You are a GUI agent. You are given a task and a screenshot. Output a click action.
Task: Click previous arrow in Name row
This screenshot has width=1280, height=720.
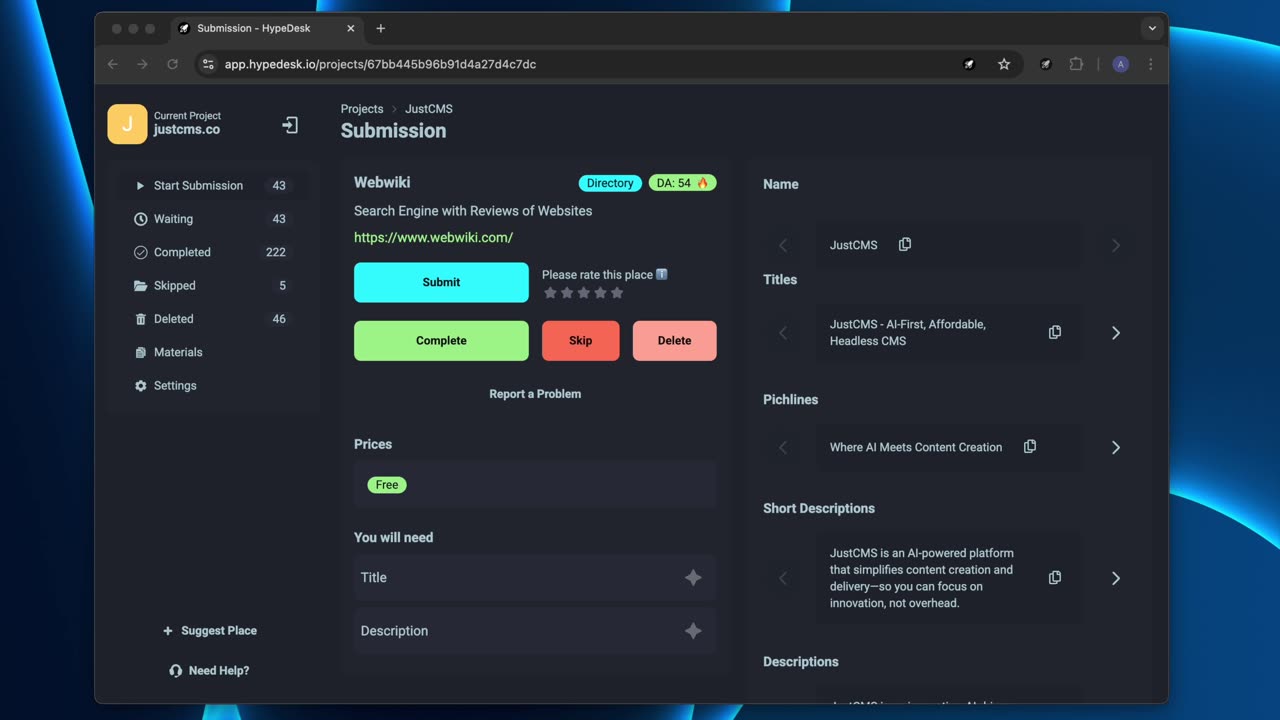click(783, 245)
